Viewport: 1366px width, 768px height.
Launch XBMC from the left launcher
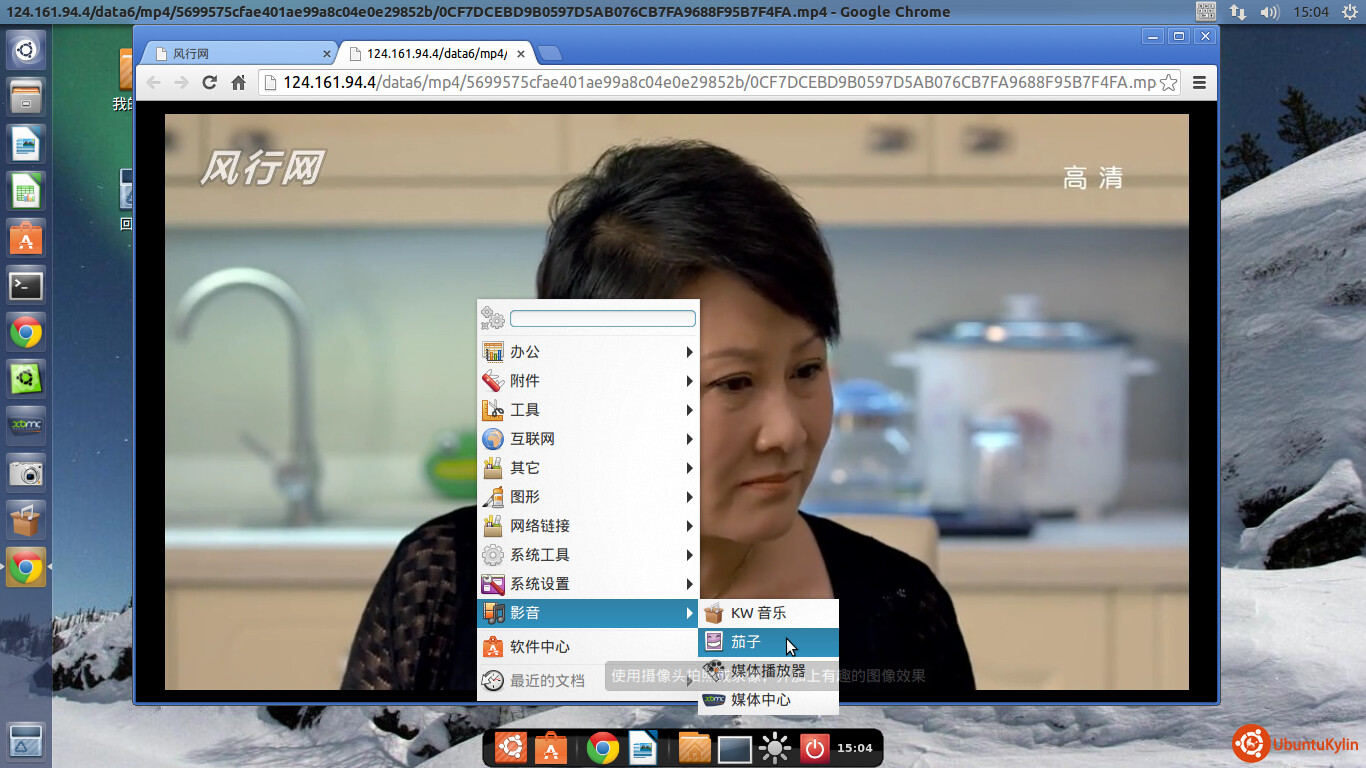coord(26,425)
